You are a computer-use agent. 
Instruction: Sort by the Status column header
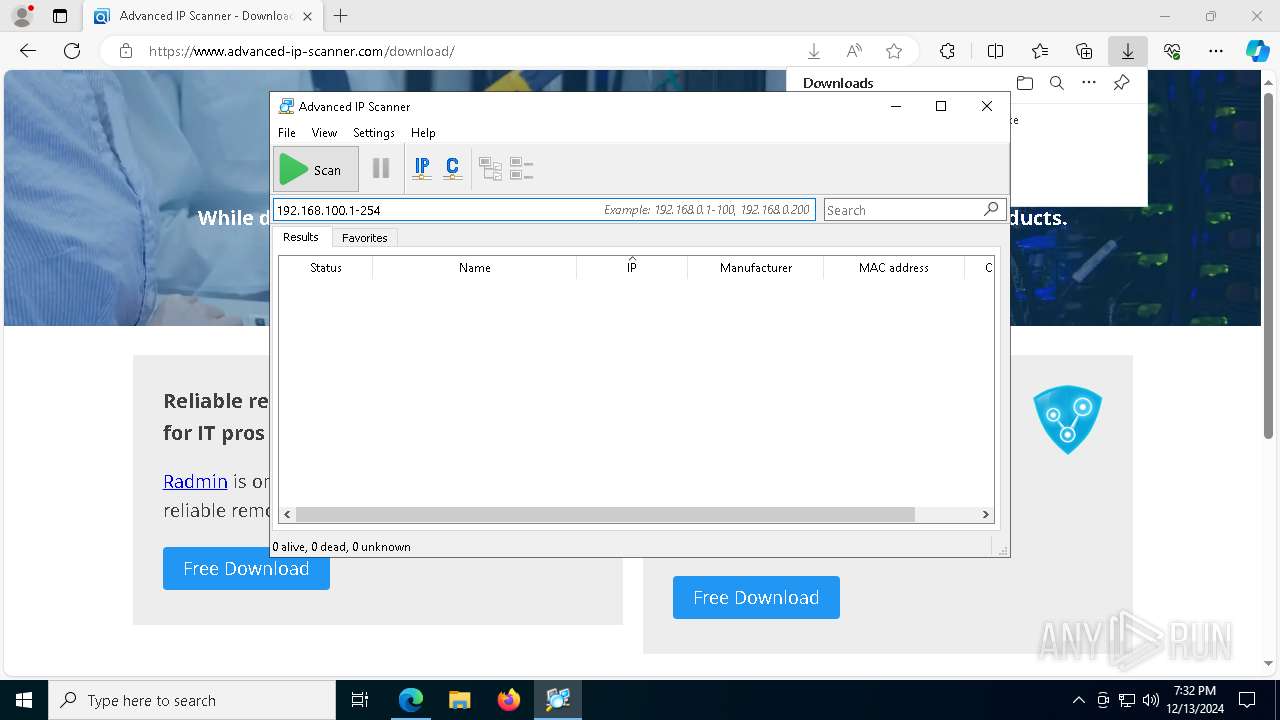pyautogui.click(x=326, y=268)
